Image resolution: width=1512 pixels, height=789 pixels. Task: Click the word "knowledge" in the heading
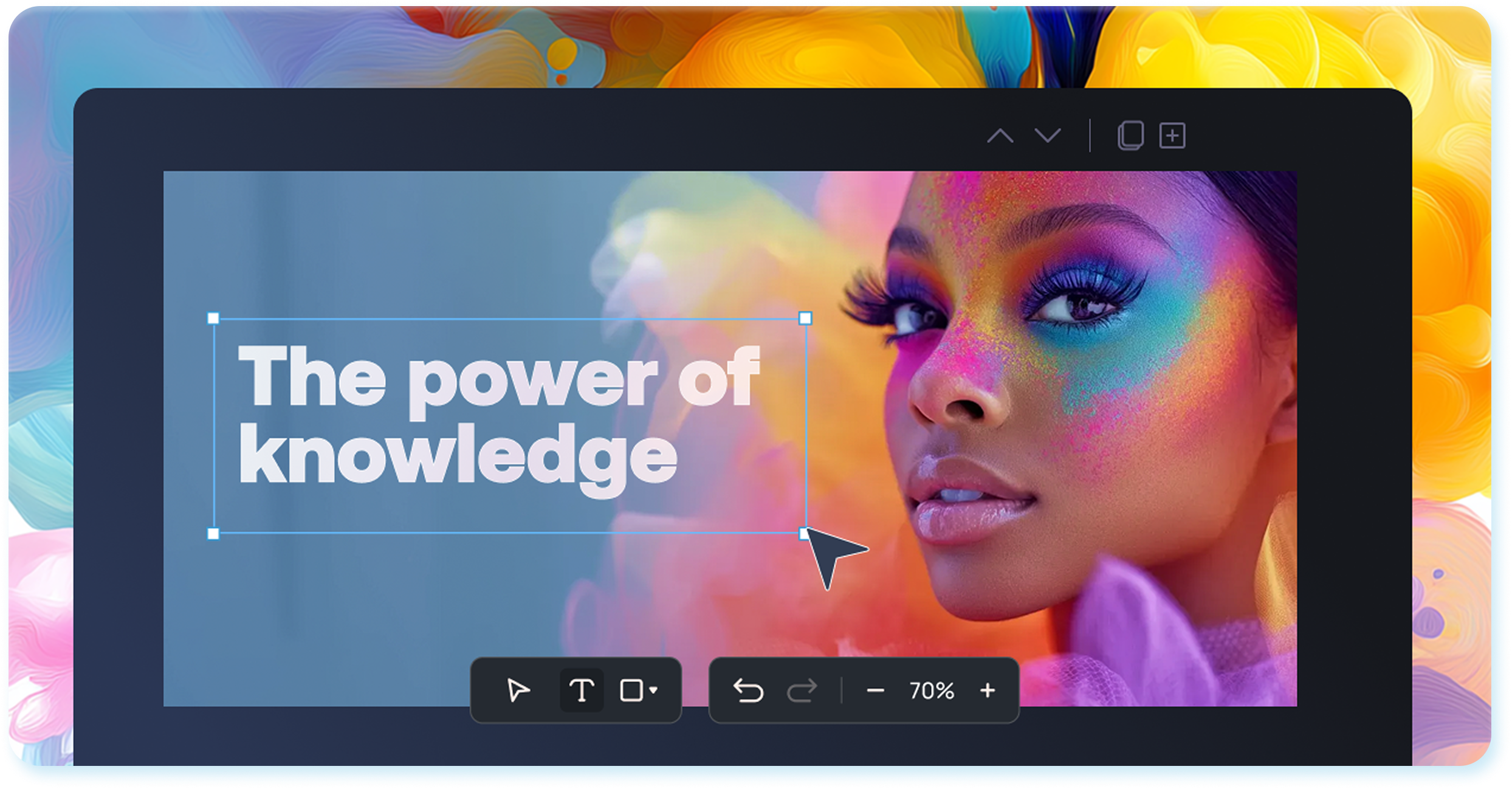[457, 456]
